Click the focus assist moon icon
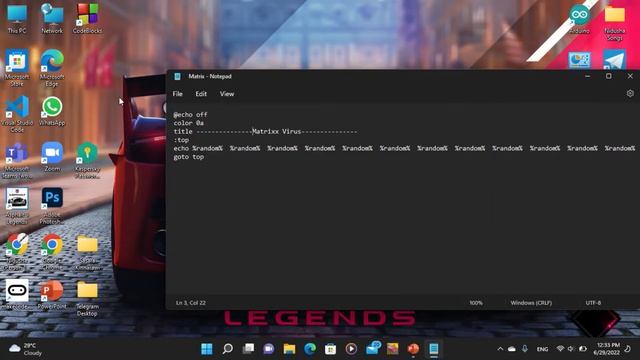 [x=628, y=349]
